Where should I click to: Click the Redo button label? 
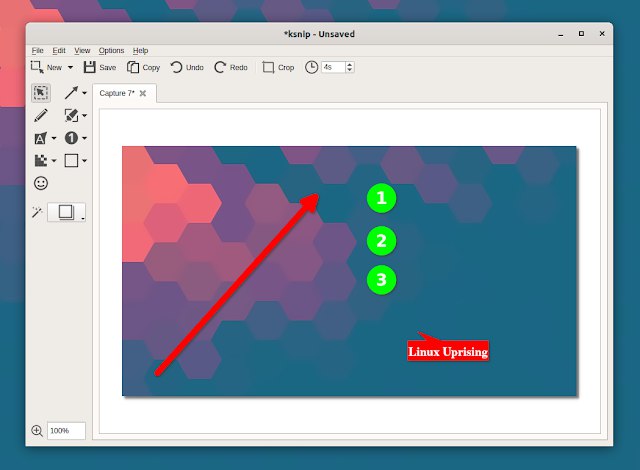[239, 67]
